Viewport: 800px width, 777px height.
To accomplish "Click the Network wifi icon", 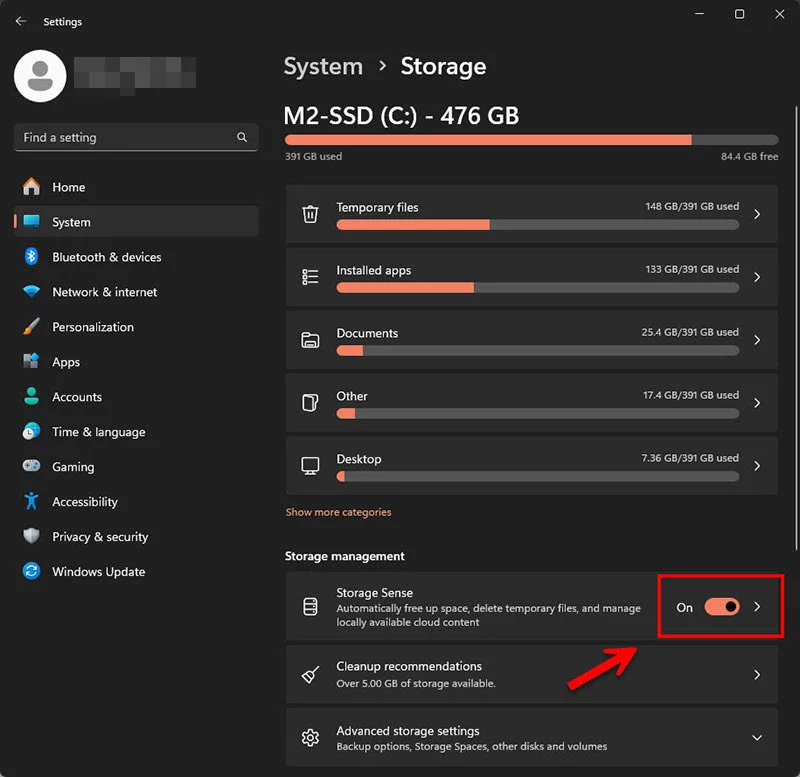I will click(32, 291).
